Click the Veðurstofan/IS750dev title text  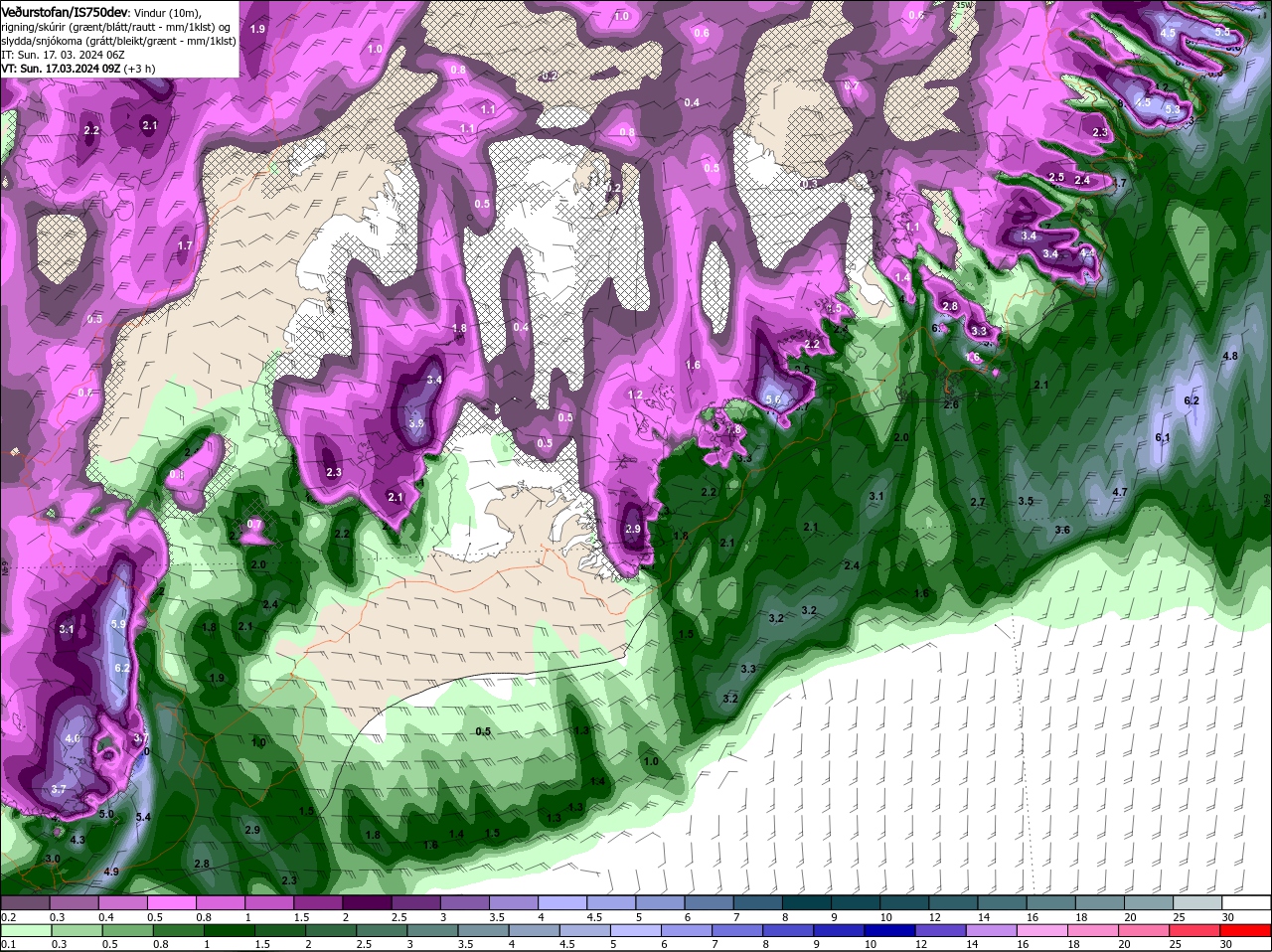65,11
